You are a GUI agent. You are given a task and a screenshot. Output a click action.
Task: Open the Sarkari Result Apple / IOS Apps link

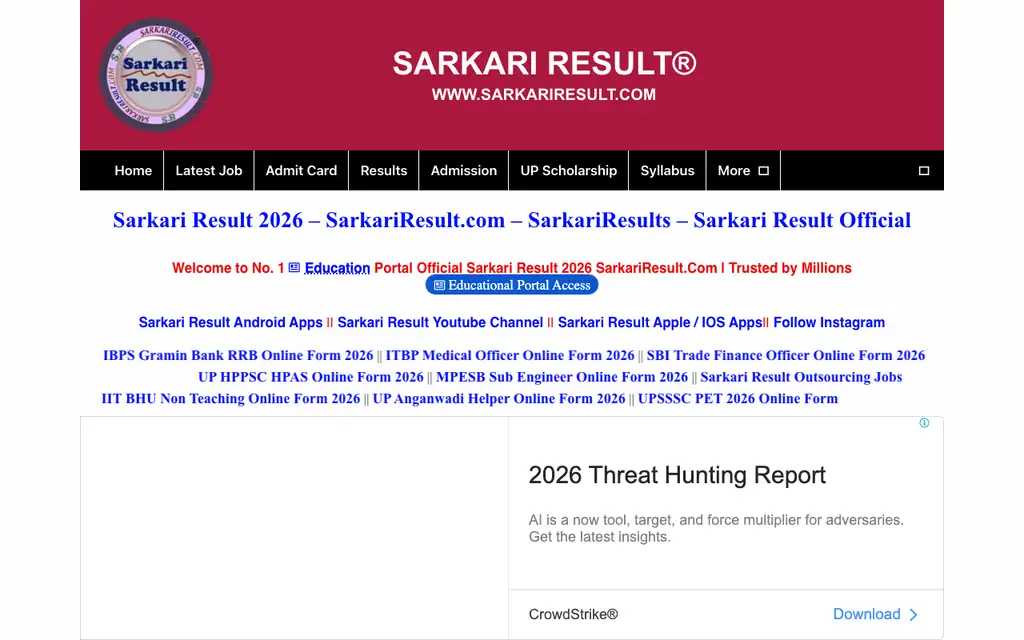pos(660,323)
